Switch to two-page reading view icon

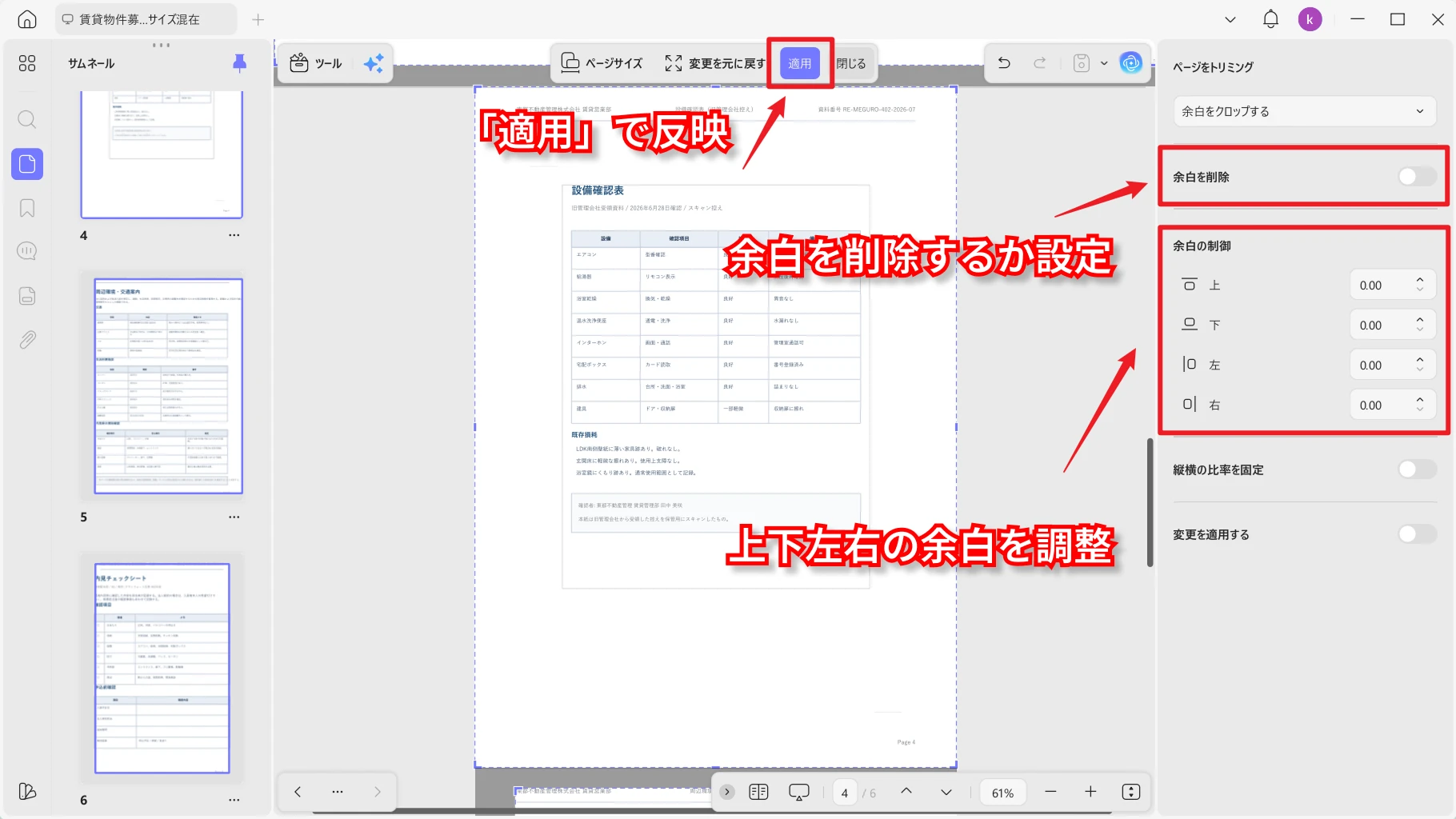758,792
